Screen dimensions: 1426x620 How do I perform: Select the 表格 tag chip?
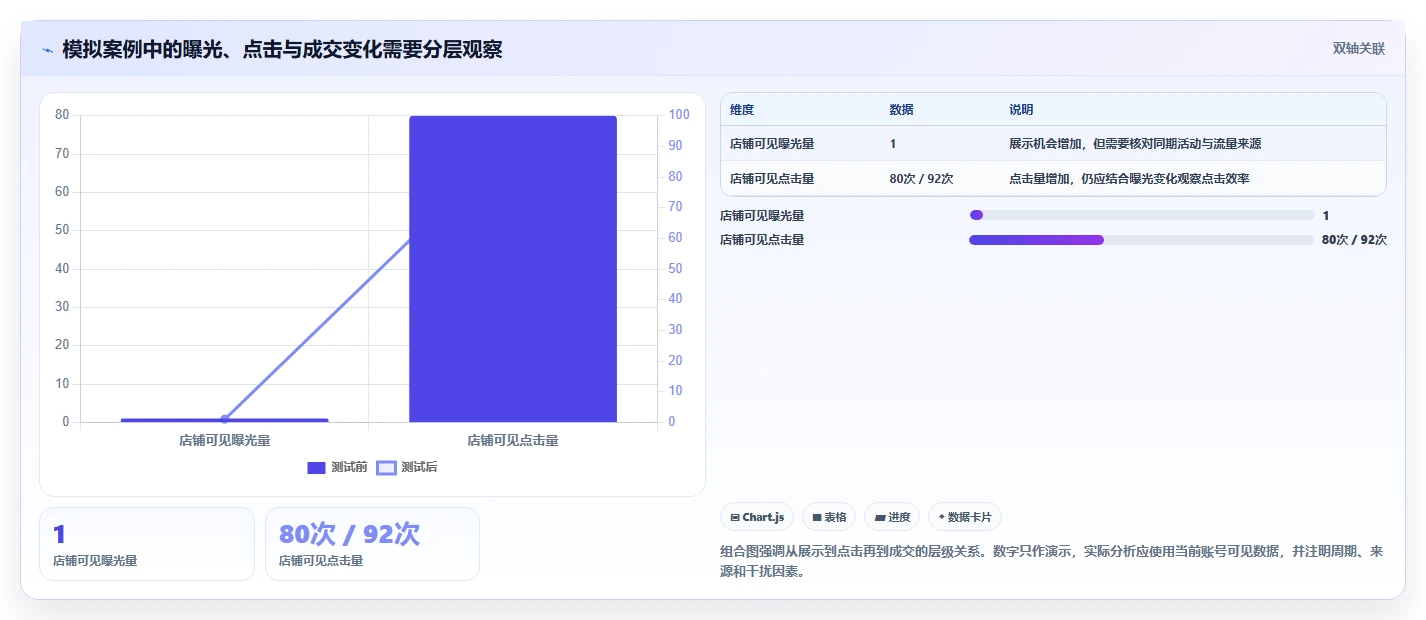(829, 517)
